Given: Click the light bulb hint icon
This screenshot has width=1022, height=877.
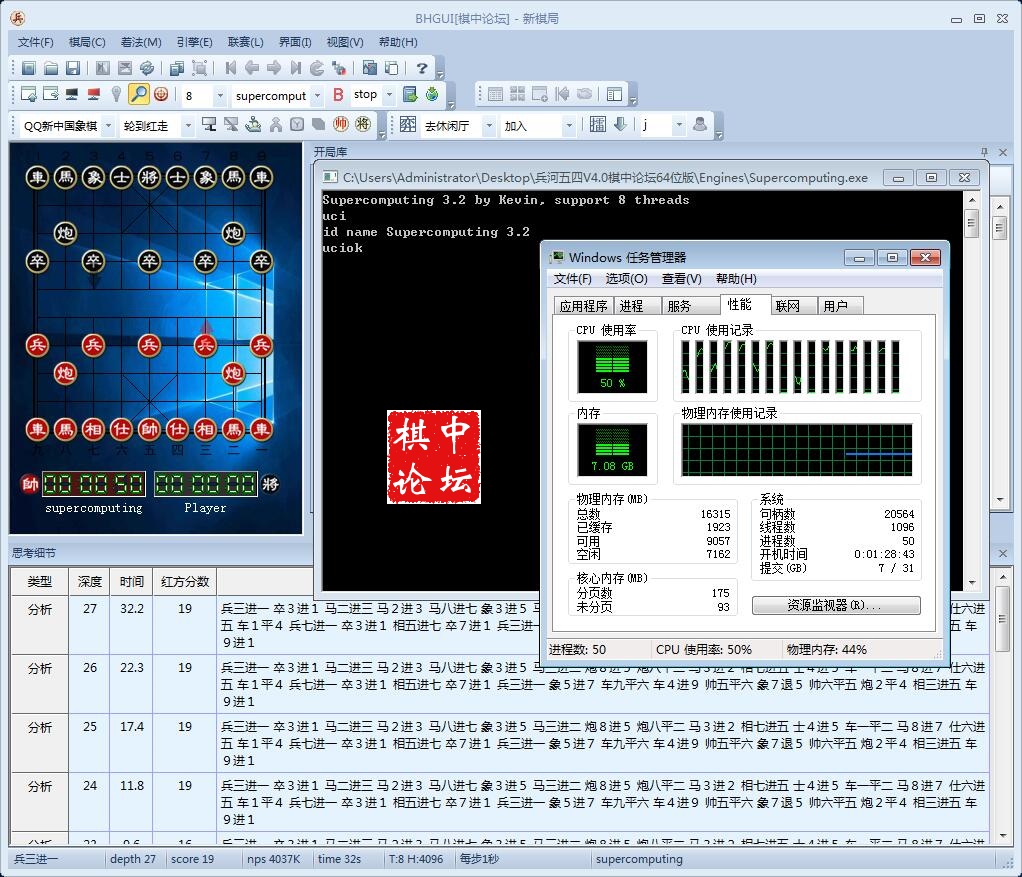Looking at the screenshot, I should coord(116,94).
